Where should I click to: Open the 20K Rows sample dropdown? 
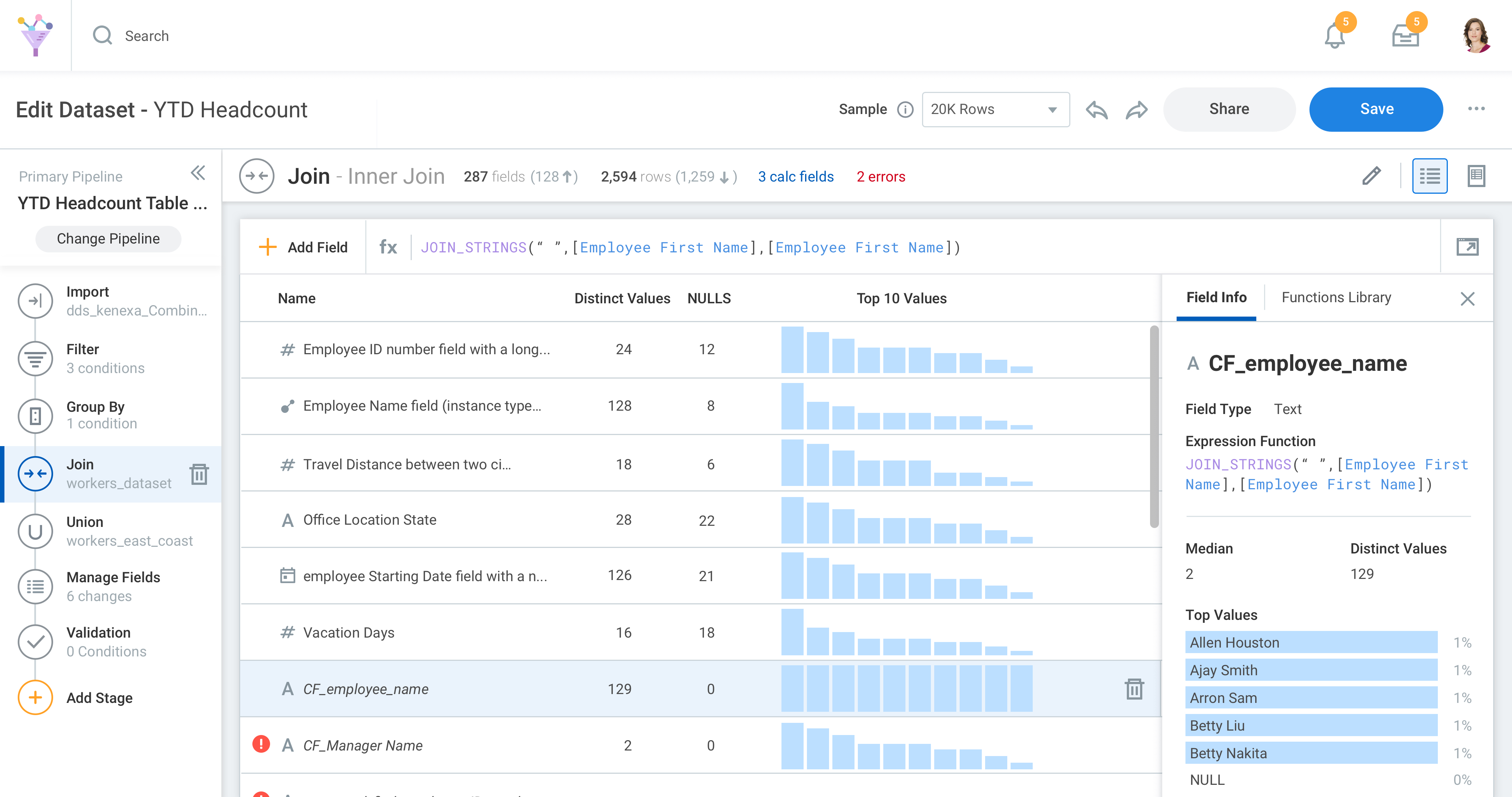click(995, 110)
